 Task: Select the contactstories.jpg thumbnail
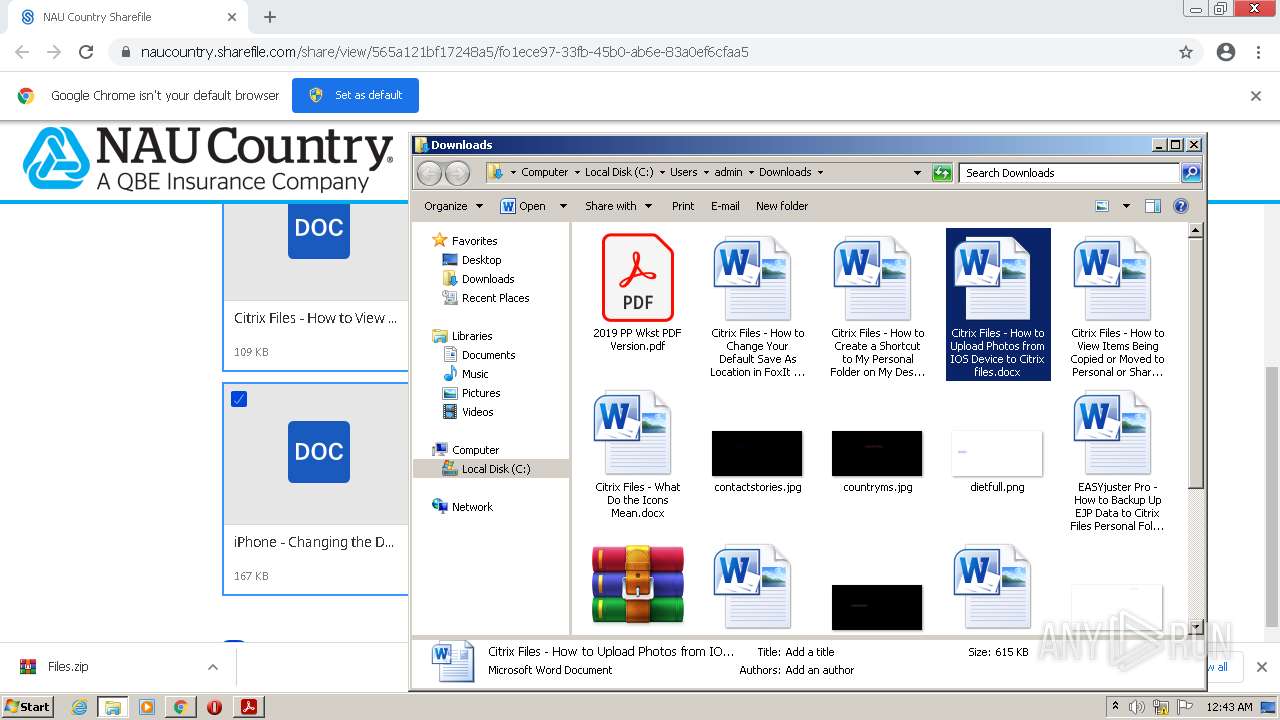757,453
